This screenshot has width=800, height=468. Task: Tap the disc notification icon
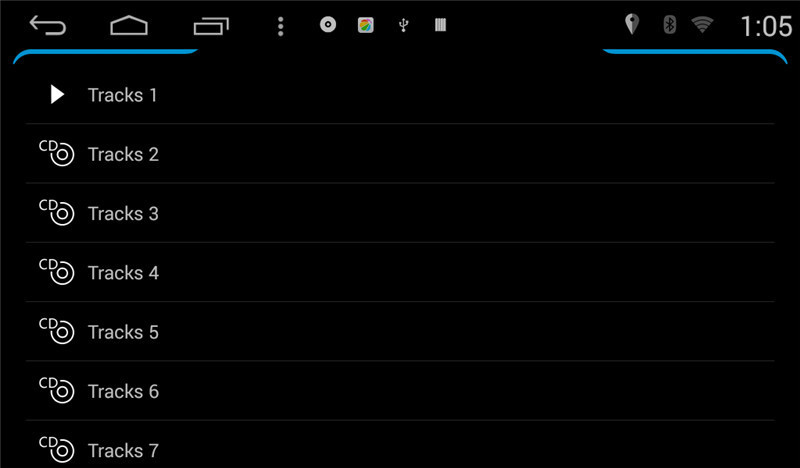[328, 24]
